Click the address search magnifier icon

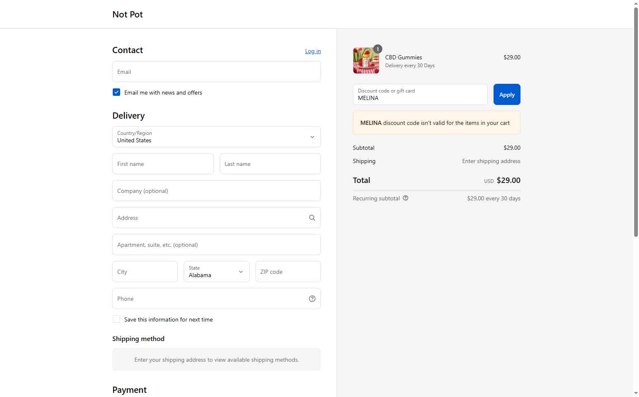coord(312,218)
